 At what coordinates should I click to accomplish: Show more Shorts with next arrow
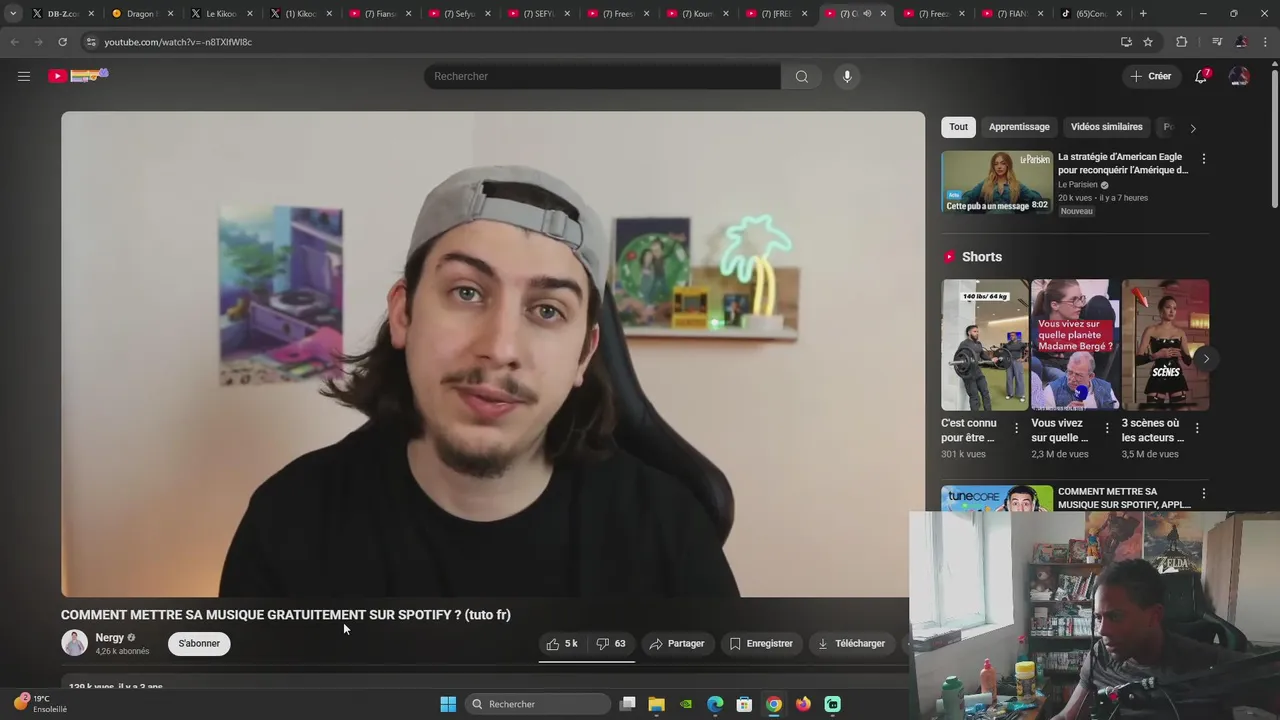pos(1206,358)
